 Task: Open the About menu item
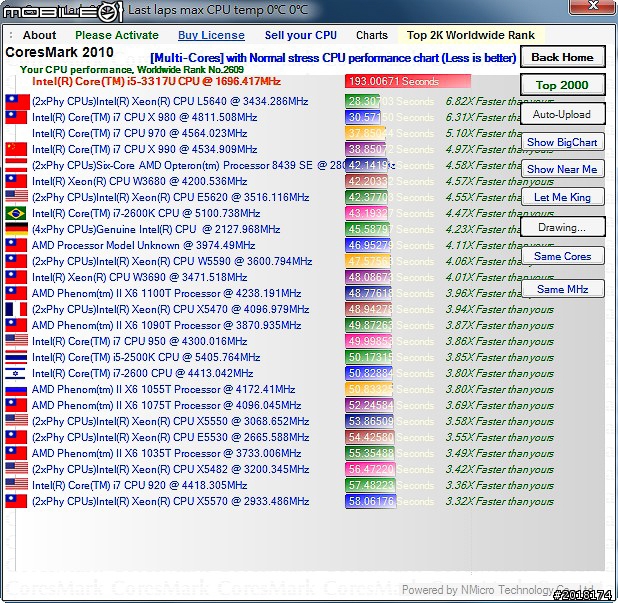point(39,35)
